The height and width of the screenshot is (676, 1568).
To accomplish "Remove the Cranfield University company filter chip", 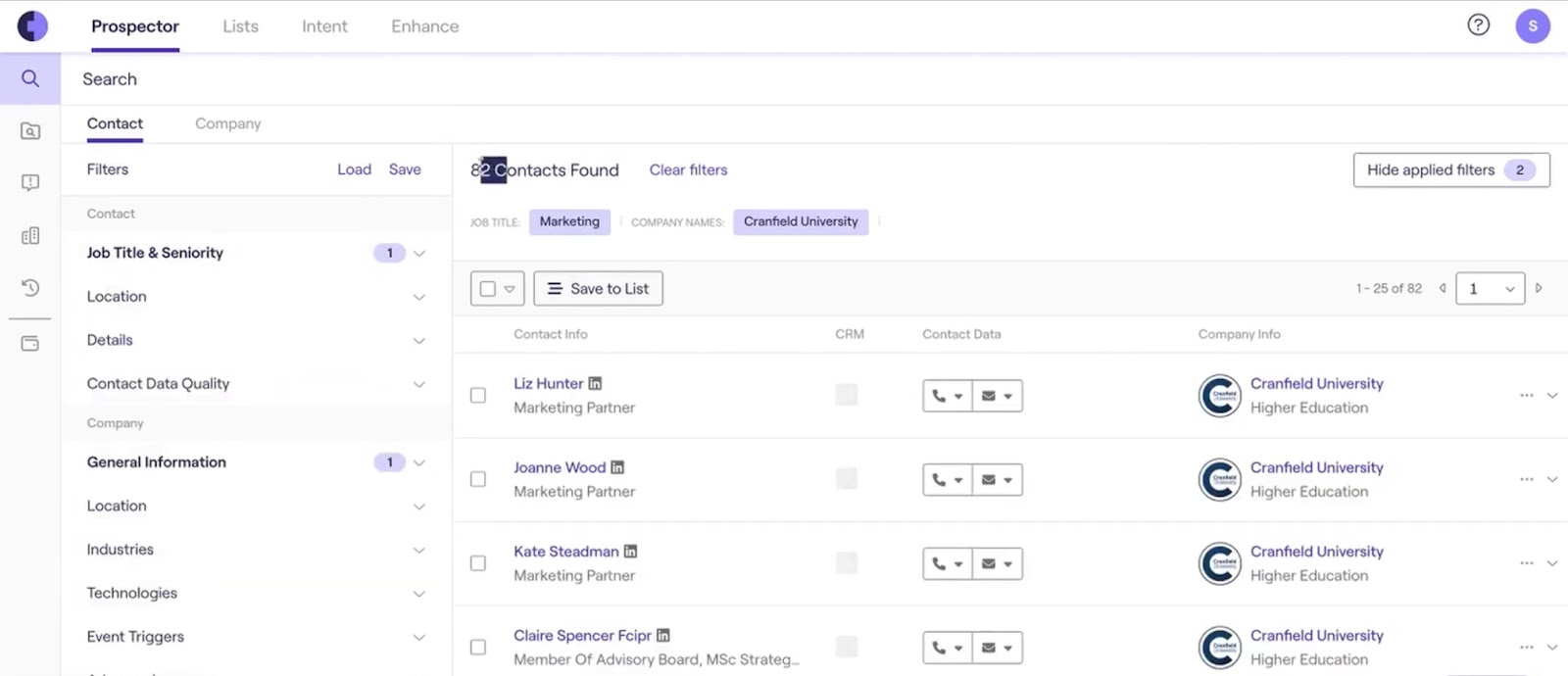I will tap(801, 222).
